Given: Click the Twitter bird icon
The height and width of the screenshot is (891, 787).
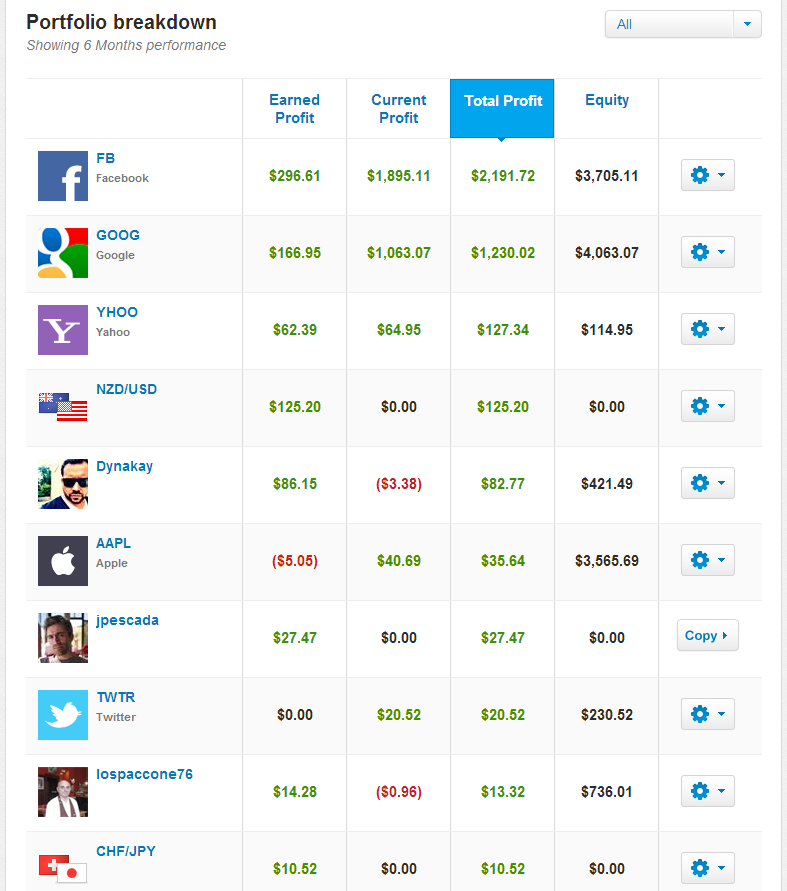Looking at the screenshot, I should tap(63, 715).
